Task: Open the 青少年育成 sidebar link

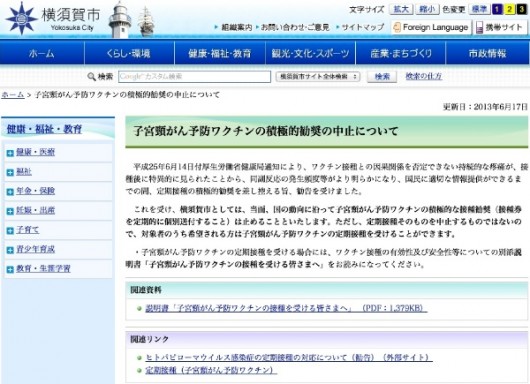Action: coord(35,249)
